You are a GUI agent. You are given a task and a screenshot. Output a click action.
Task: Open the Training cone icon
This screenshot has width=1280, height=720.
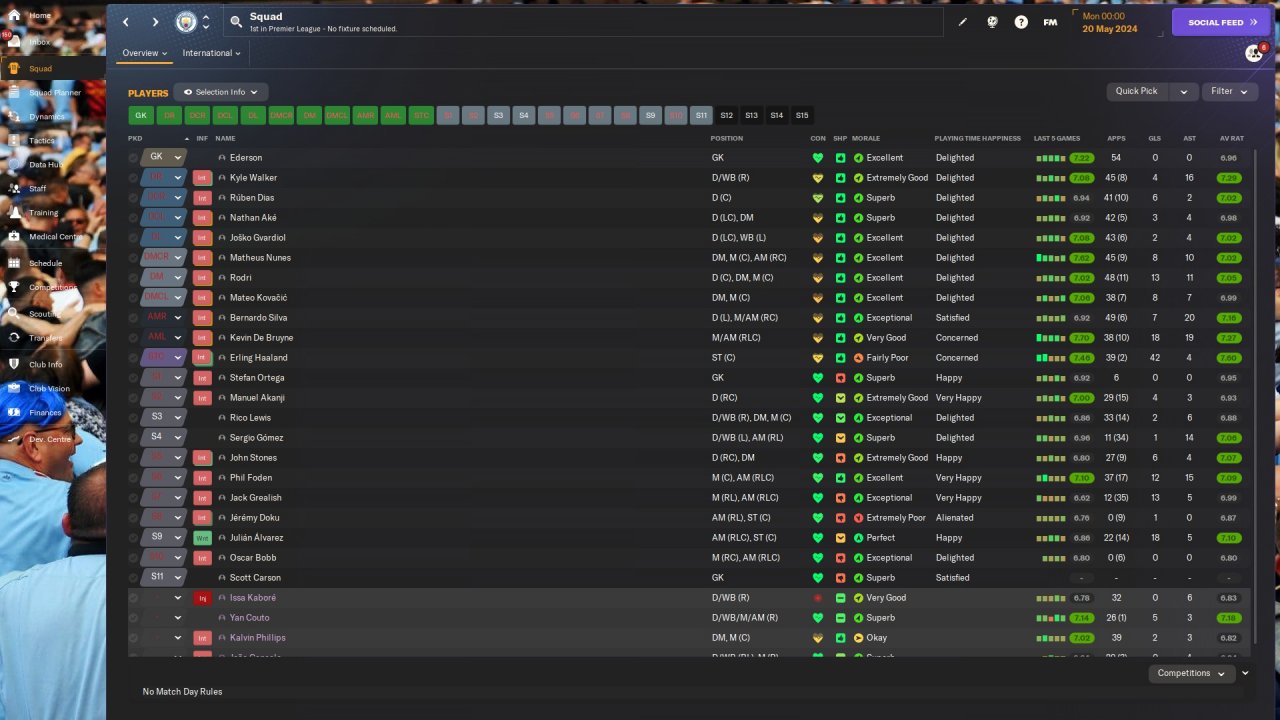pos(15,213)
